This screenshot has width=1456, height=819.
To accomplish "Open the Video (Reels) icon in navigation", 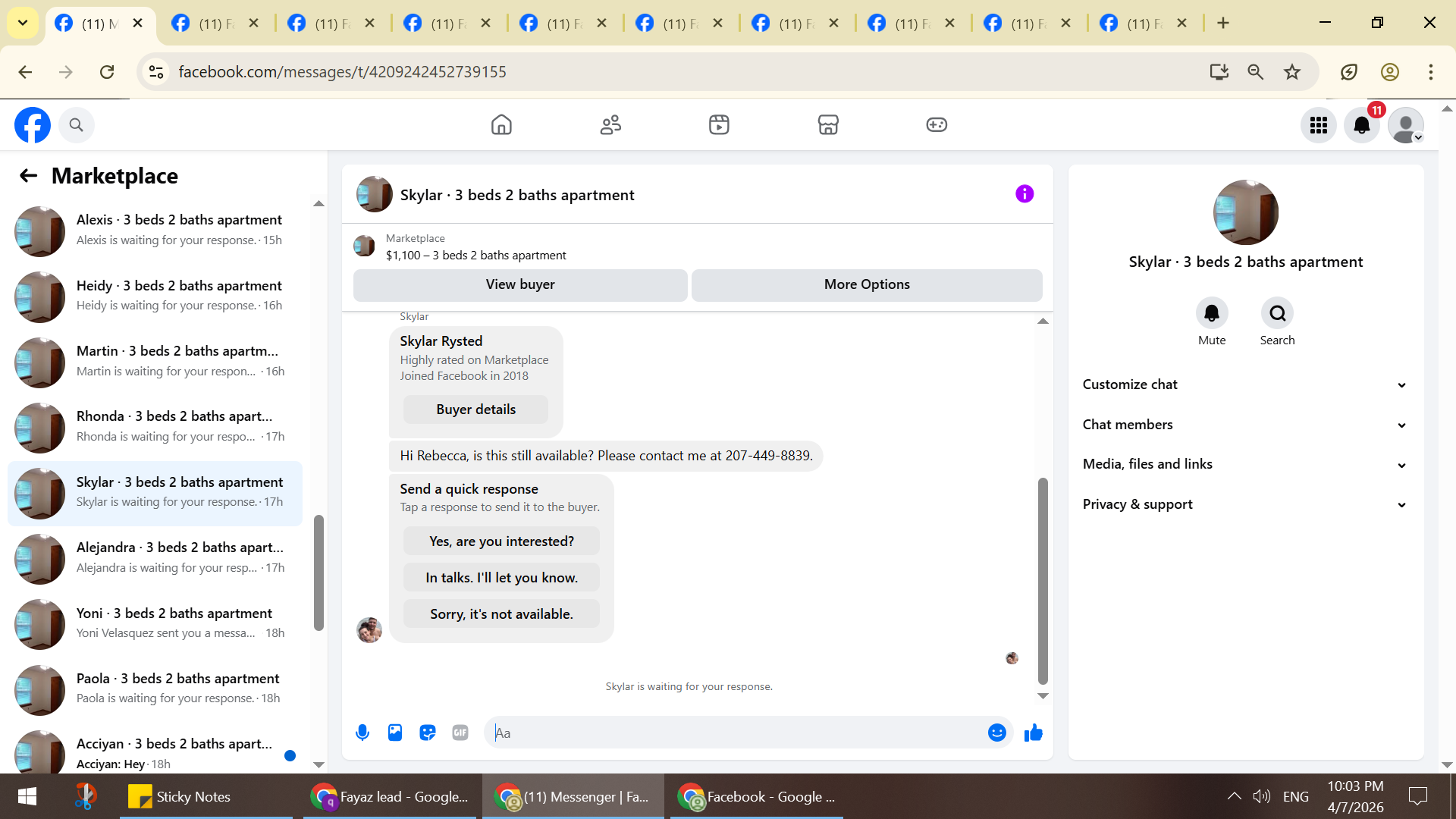I will (x=719, y=124).
